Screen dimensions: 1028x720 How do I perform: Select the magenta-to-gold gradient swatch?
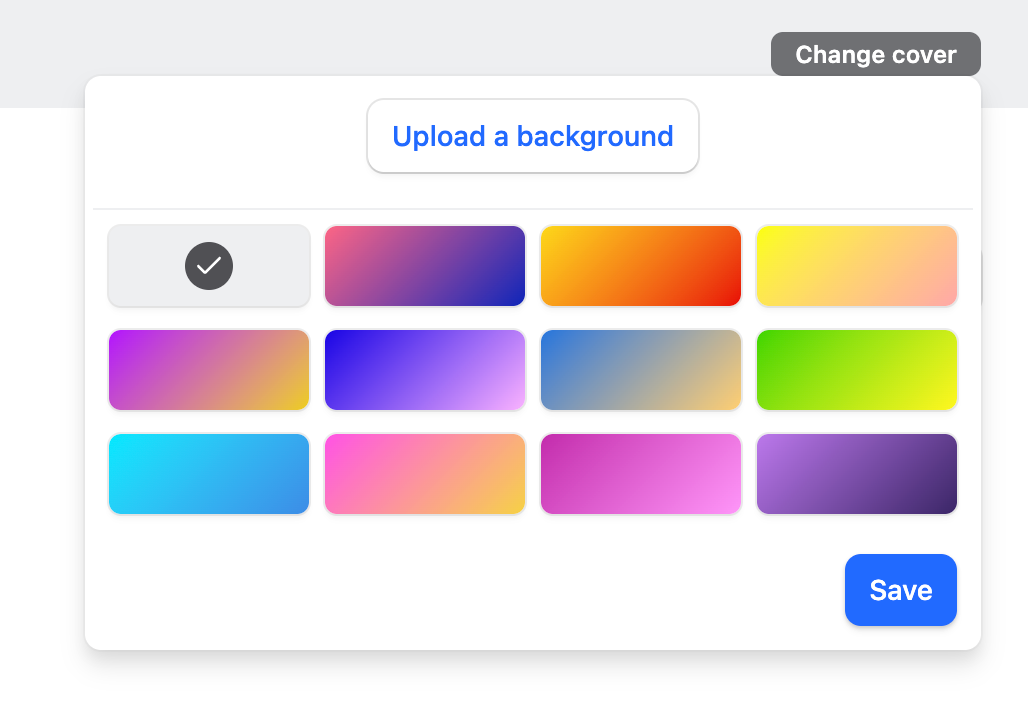208,369
